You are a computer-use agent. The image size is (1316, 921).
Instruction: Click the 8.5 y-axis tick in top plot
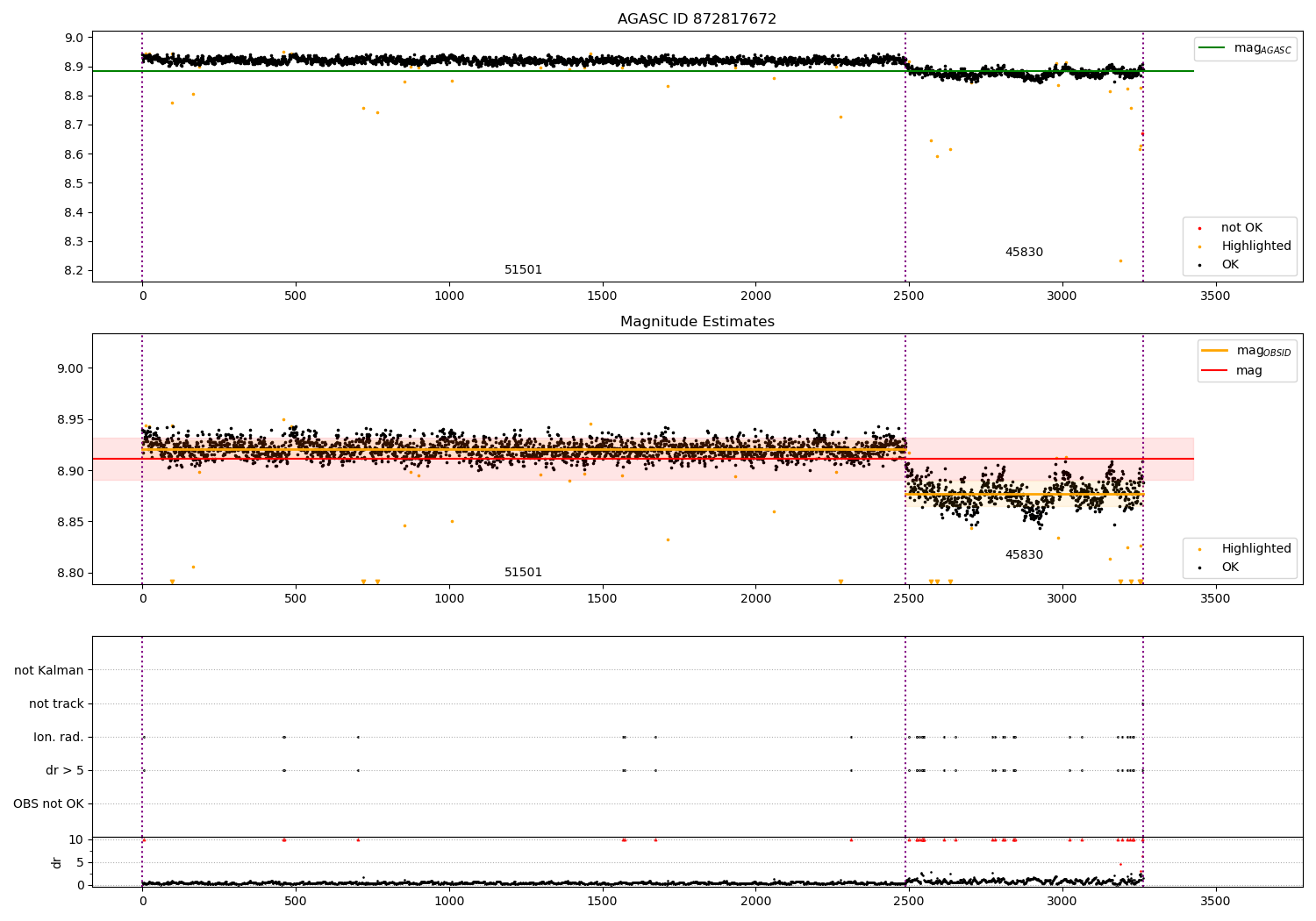(75, 183)
